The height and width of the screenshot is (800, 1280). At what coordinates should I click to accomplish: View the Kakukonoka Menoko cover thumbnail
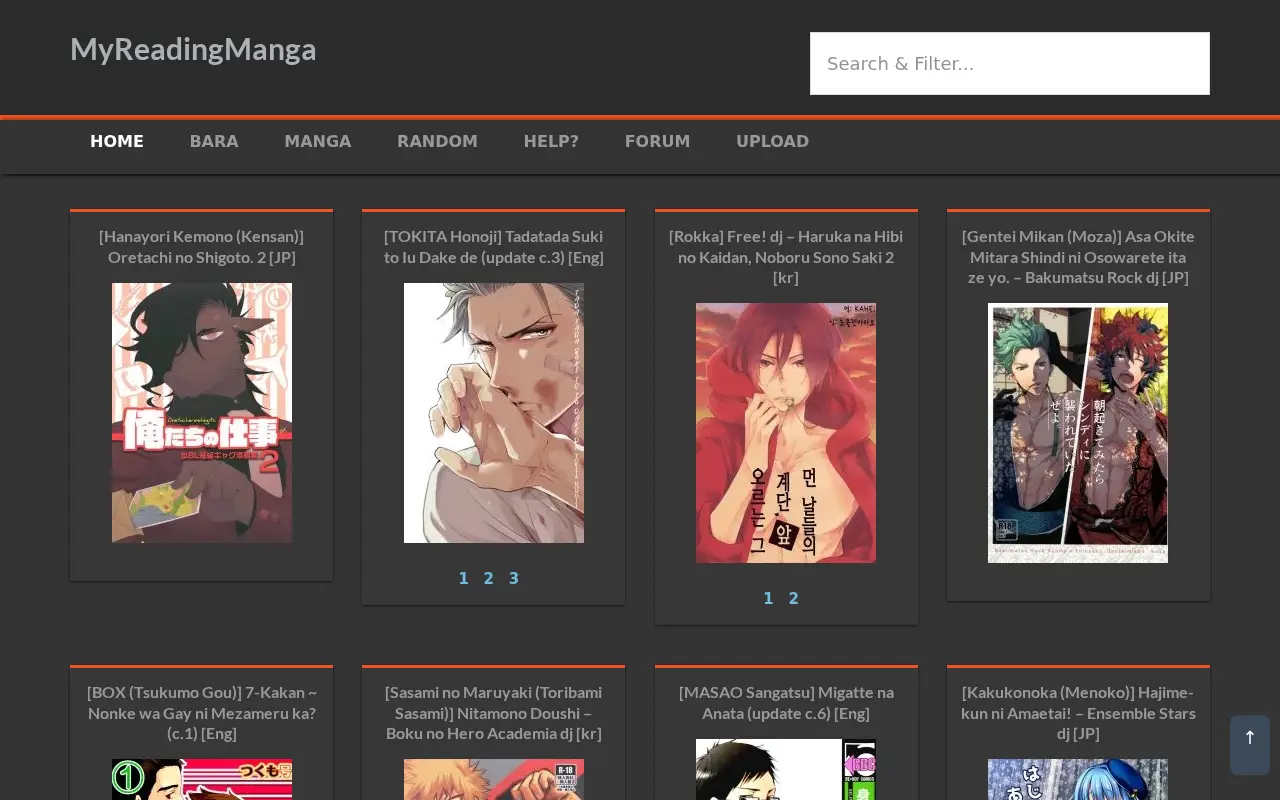tap(1078, 779)
